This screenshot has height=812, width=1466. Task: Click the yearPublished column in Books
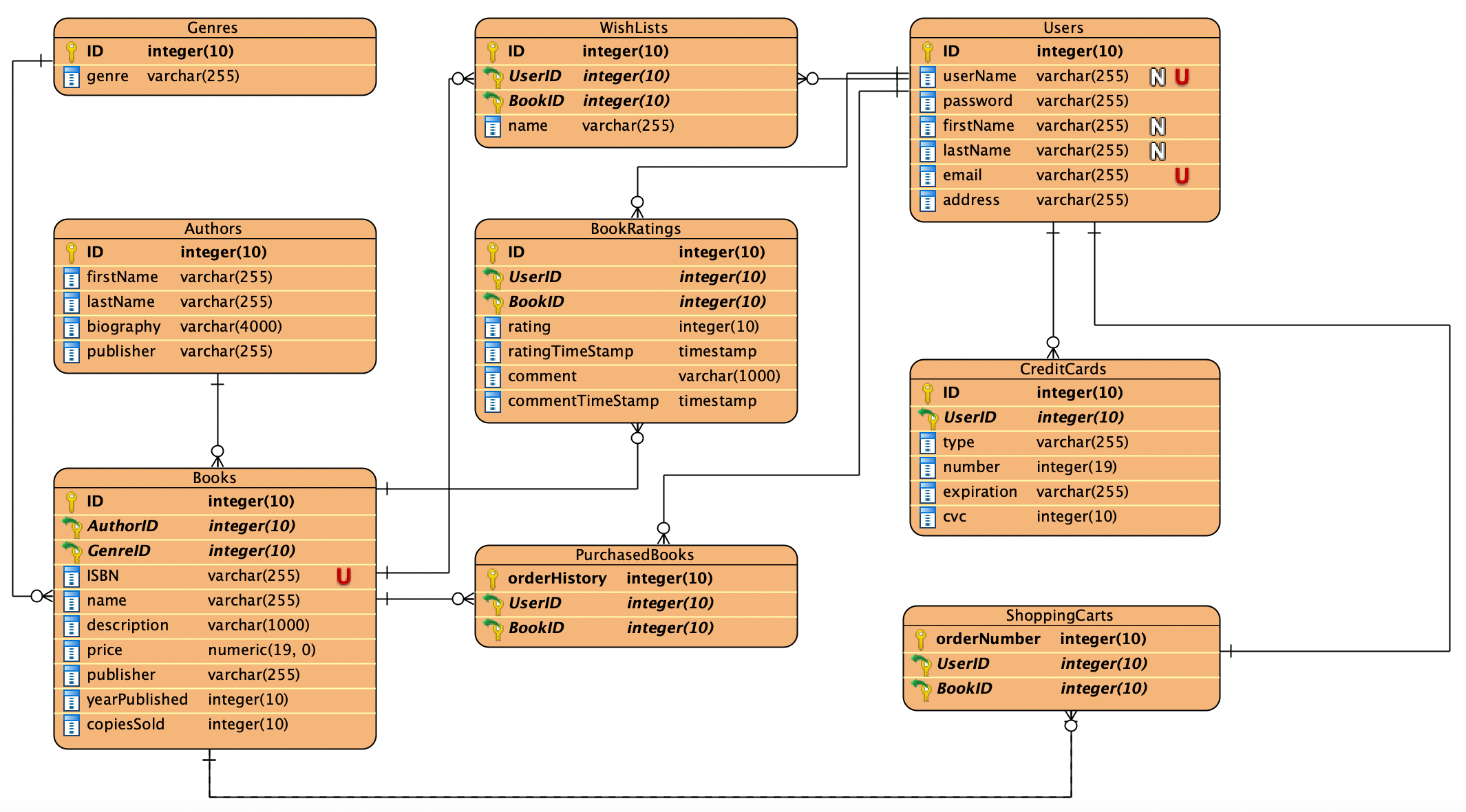tap(137, 700)
